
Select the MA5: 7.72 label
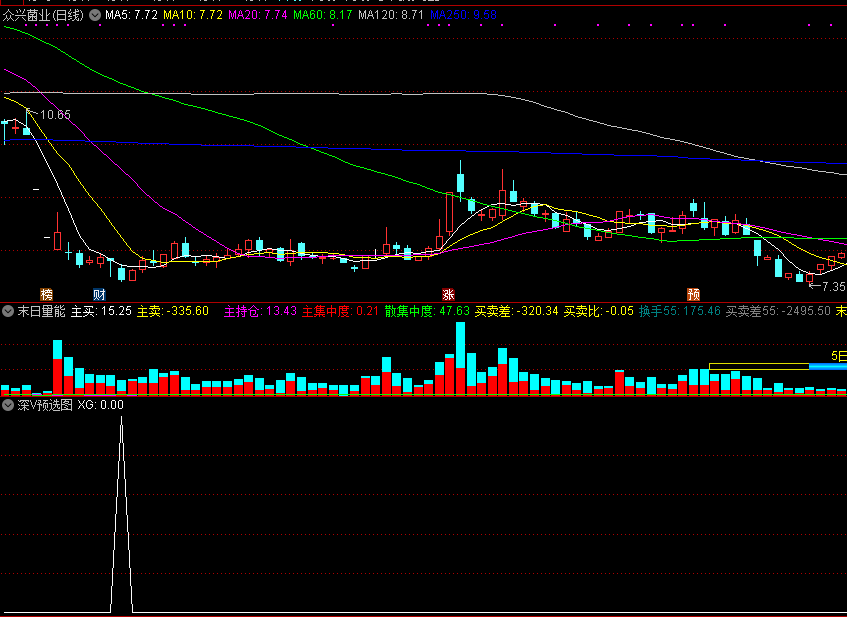coord(131,15)
